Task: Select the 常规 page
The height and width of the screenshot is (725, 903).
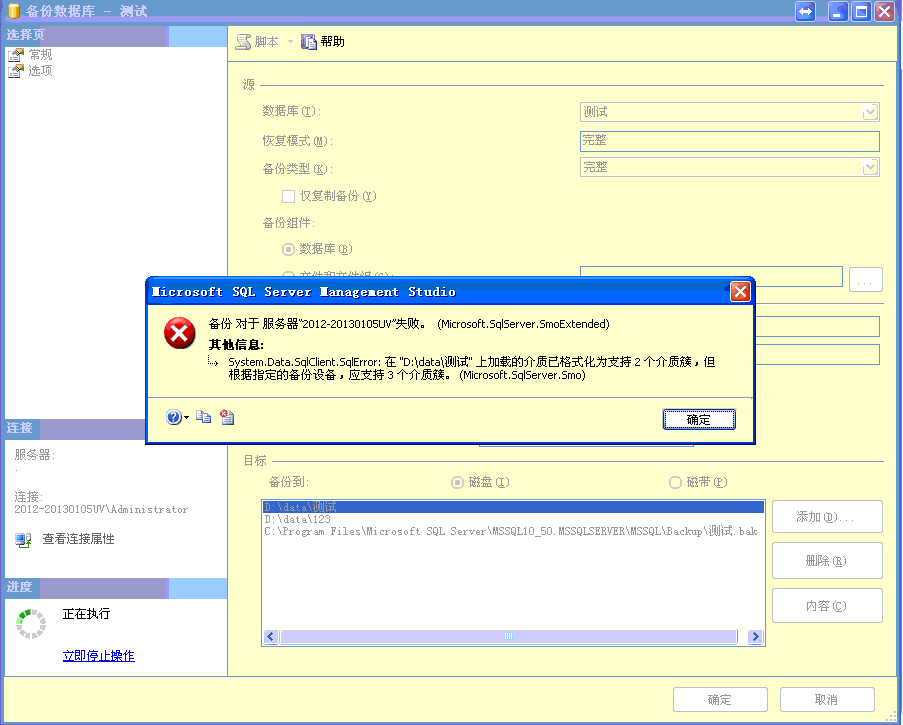Action: pyautogui.click(x=40, y=55)
